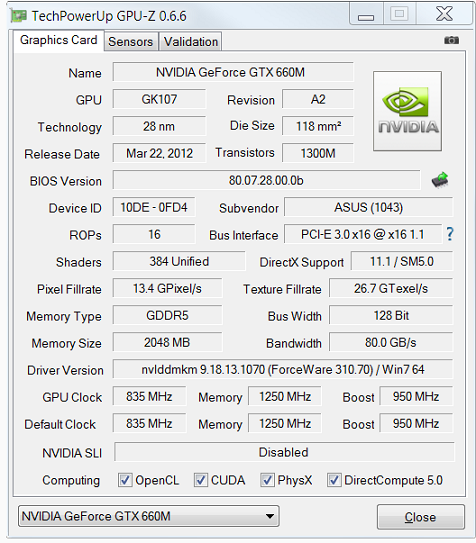Switch to the Sensors tab
Viewport: 476px width, 543px height.
pos(131,42)
